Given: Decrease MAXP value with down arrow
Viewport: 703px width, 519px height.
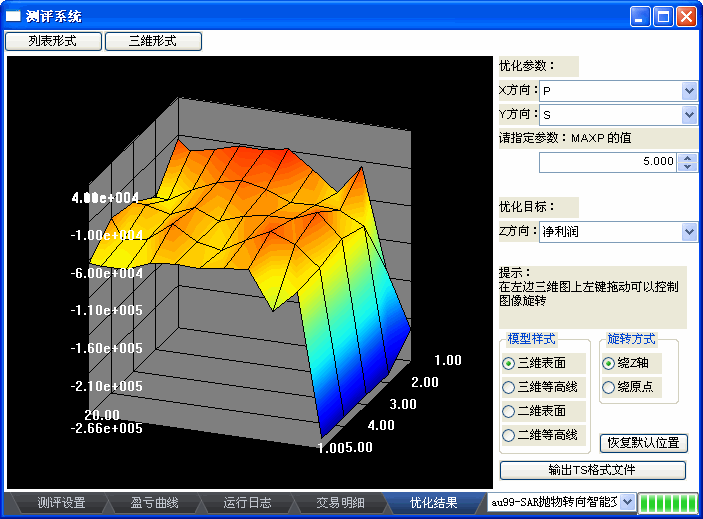Looking at the screenshot, I should [x=687, y=166].
